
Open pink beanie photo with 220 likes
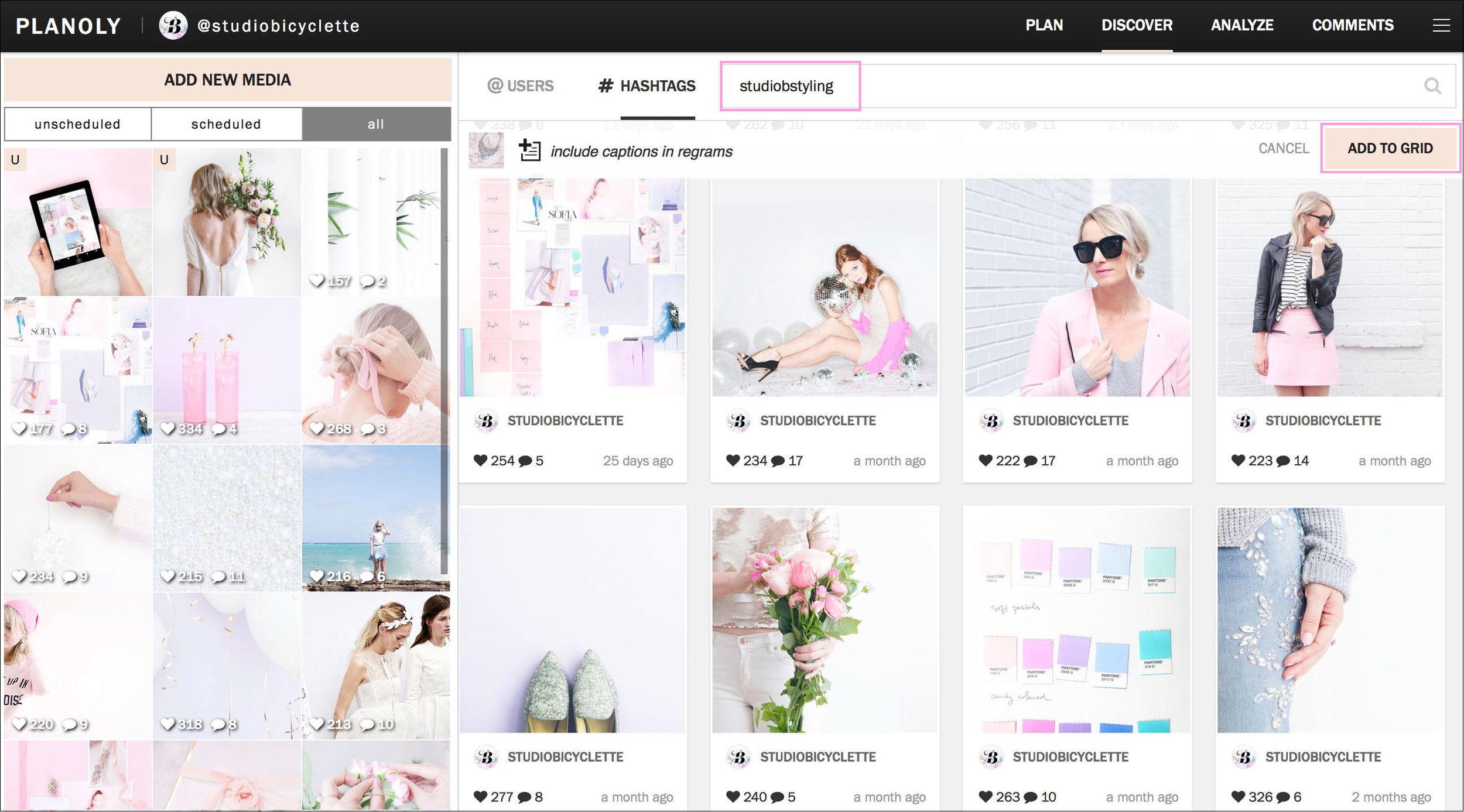point(77,666)
